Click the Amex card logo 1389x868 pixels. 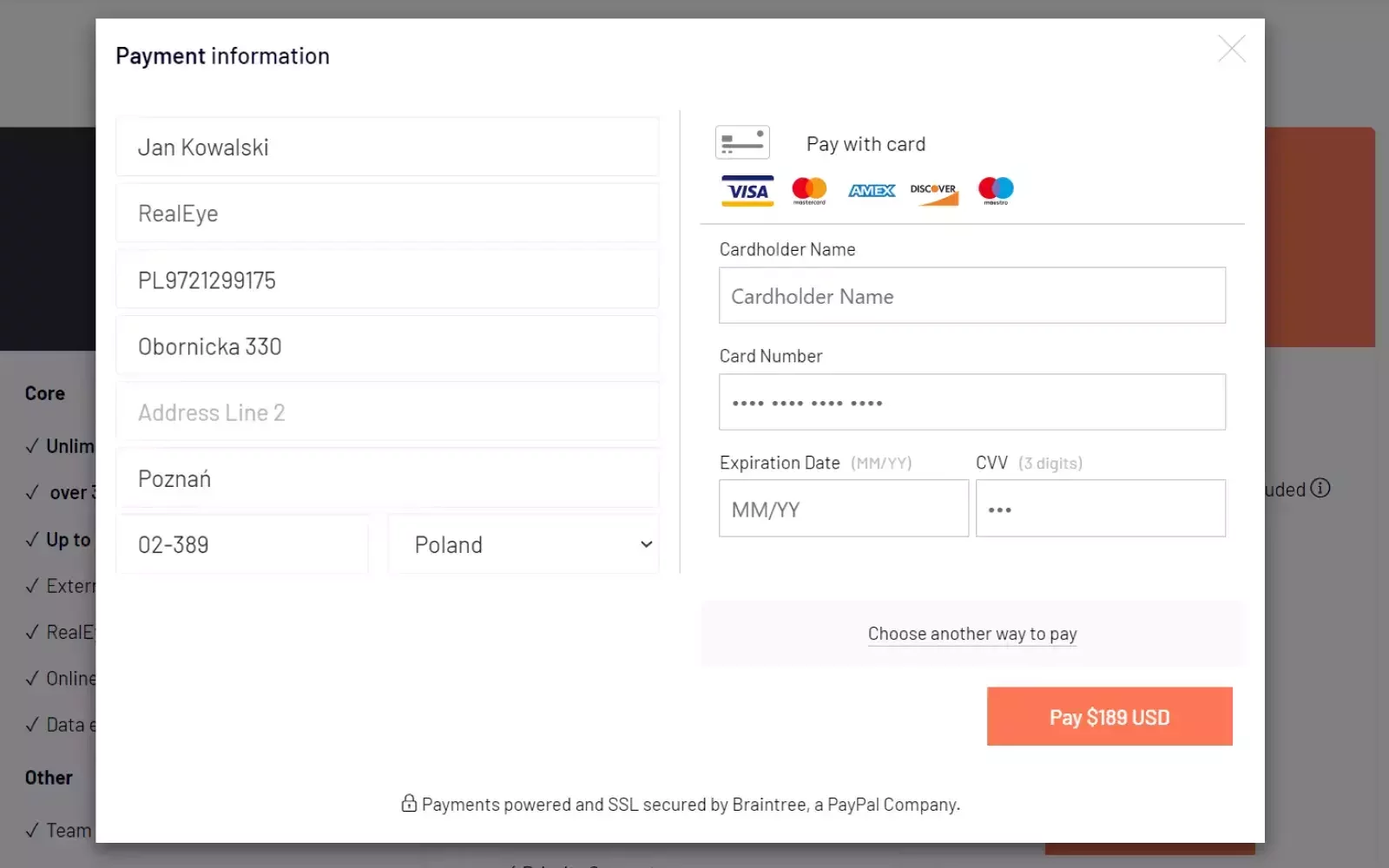point(872,191)
